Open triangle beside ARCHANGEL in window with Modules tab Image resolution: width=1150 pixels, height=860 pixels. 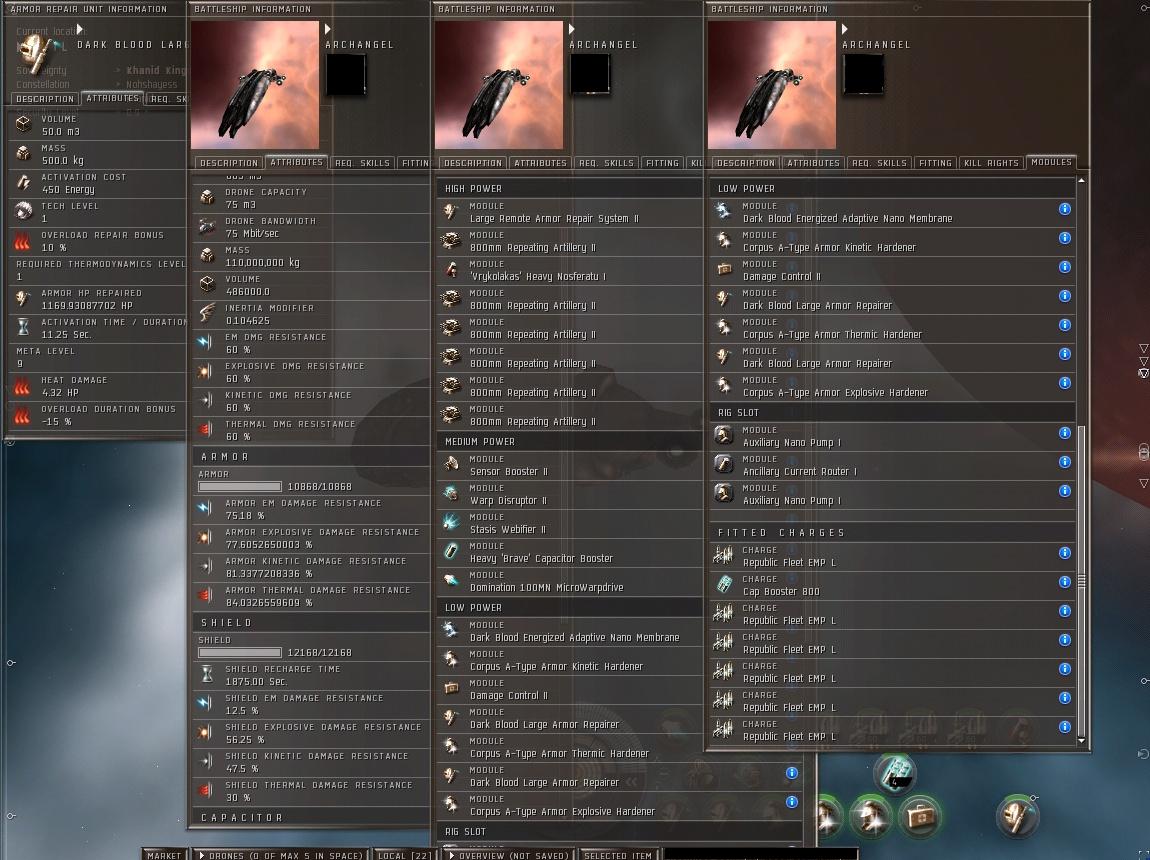click(844, 29)
